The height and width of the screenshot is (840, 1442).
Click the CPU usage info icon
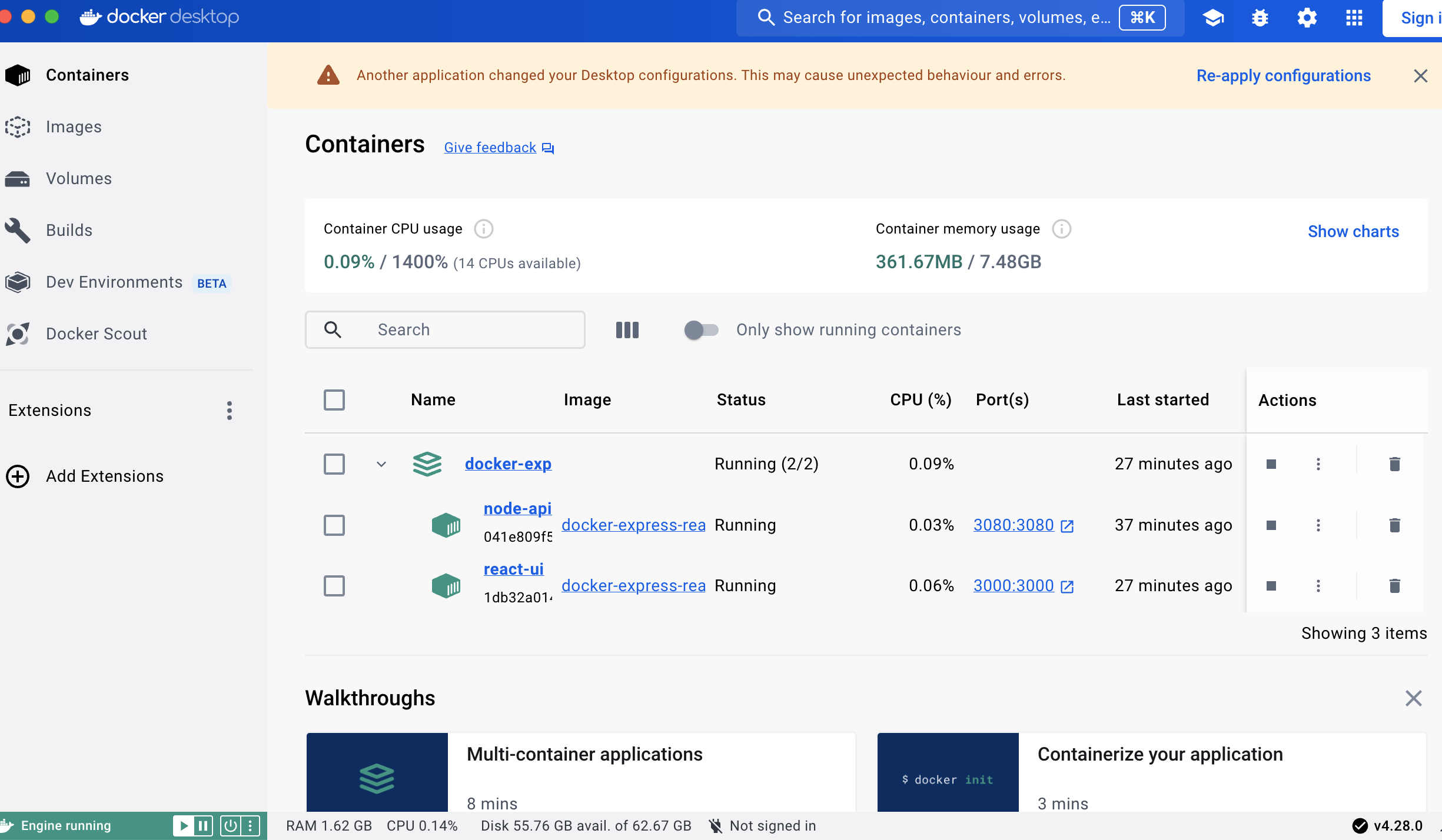(483, 229)
